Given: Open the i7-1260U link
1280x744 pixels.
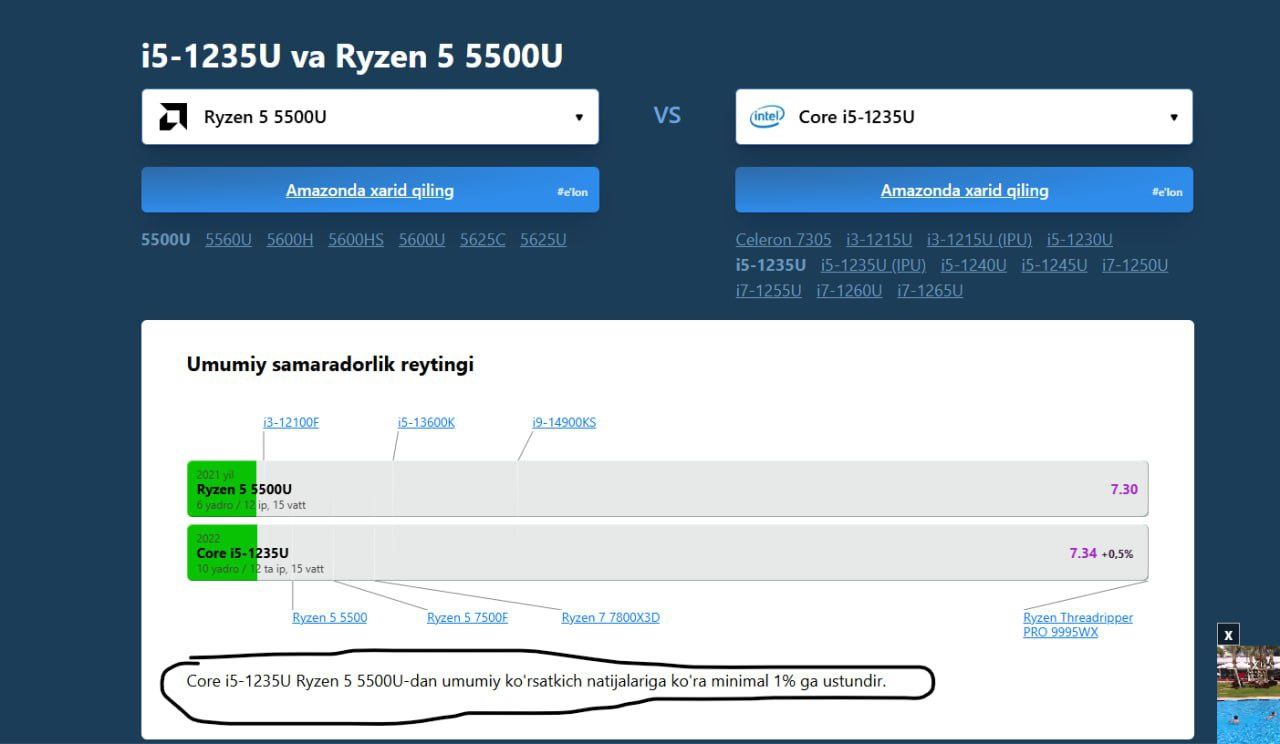Looking at the screenshot, I should (849, 291).
